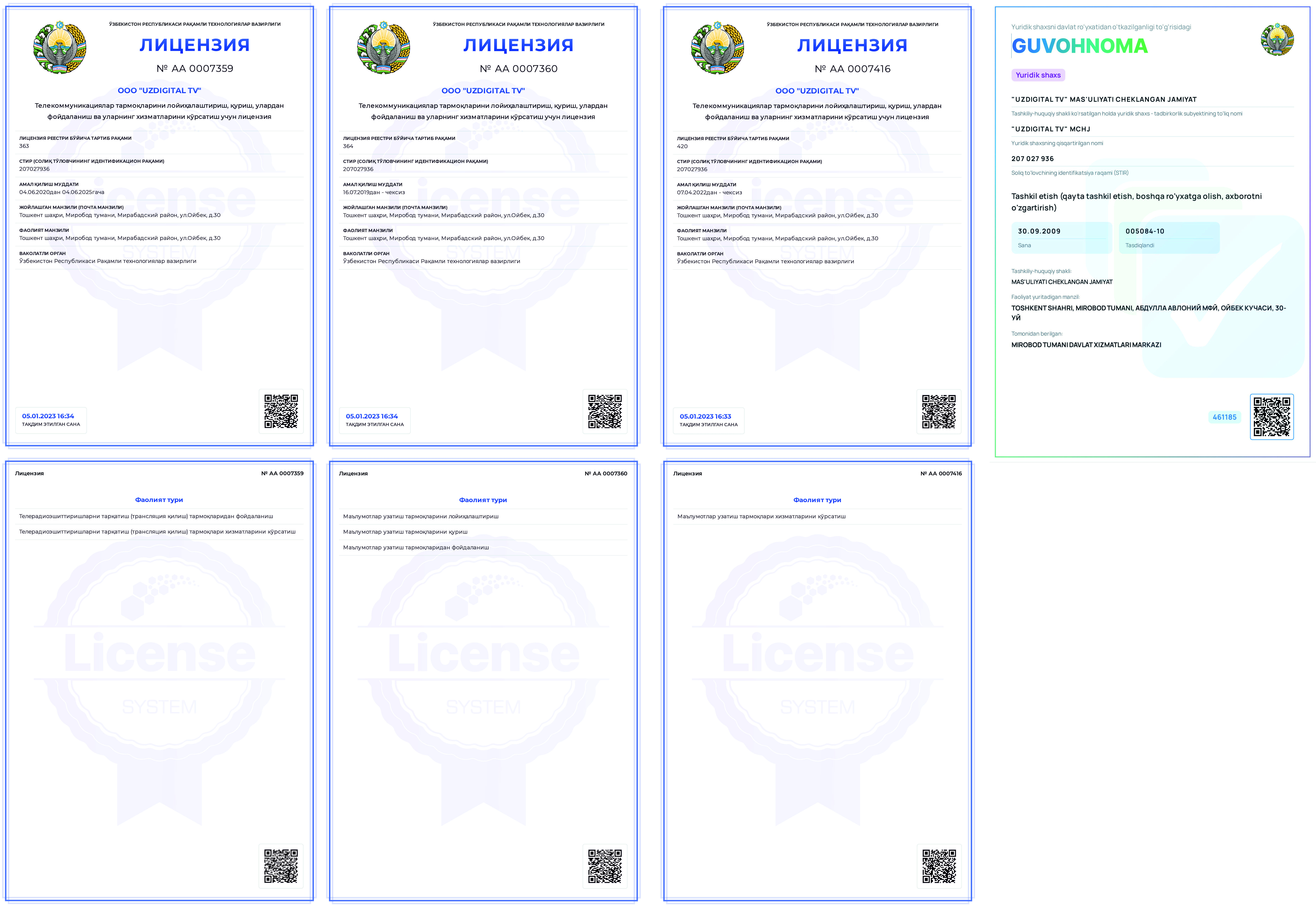Click the large '№ AA 0007360' number under ЛИЦЕНЗИЯ
The height and width of the screenshot is (906, 1316).
click(x=519, y=69)
